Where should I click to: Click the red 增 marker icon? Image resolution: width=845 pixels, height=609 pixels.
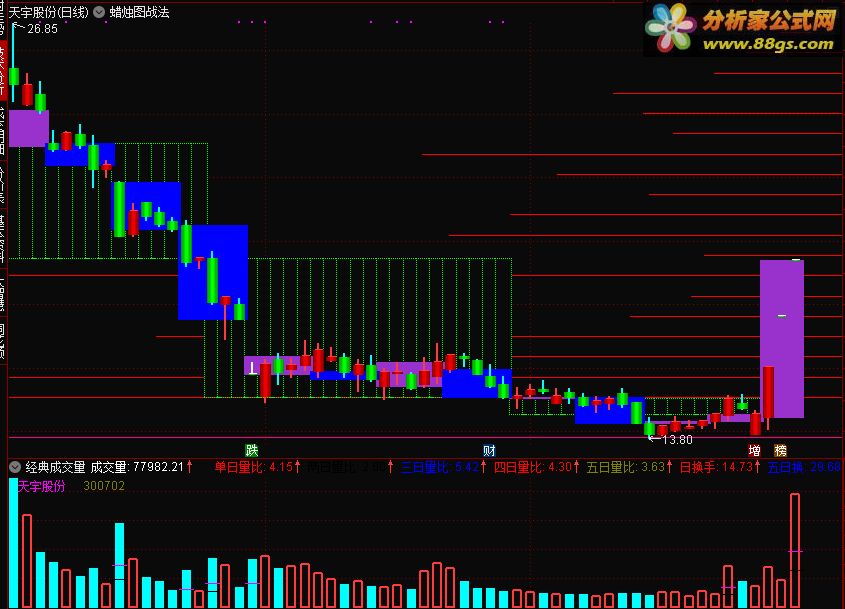[x=754, y=450]
